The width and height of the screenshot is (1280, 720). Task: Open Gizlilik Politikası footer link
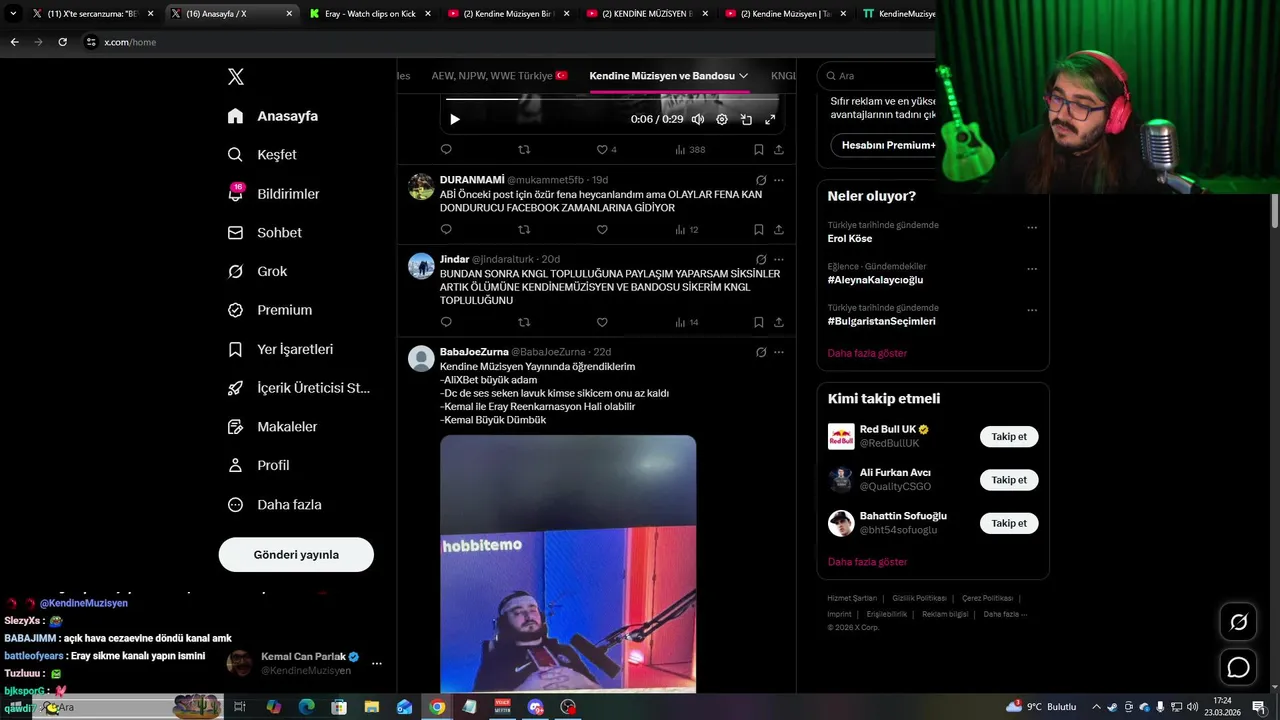[919, 598]
